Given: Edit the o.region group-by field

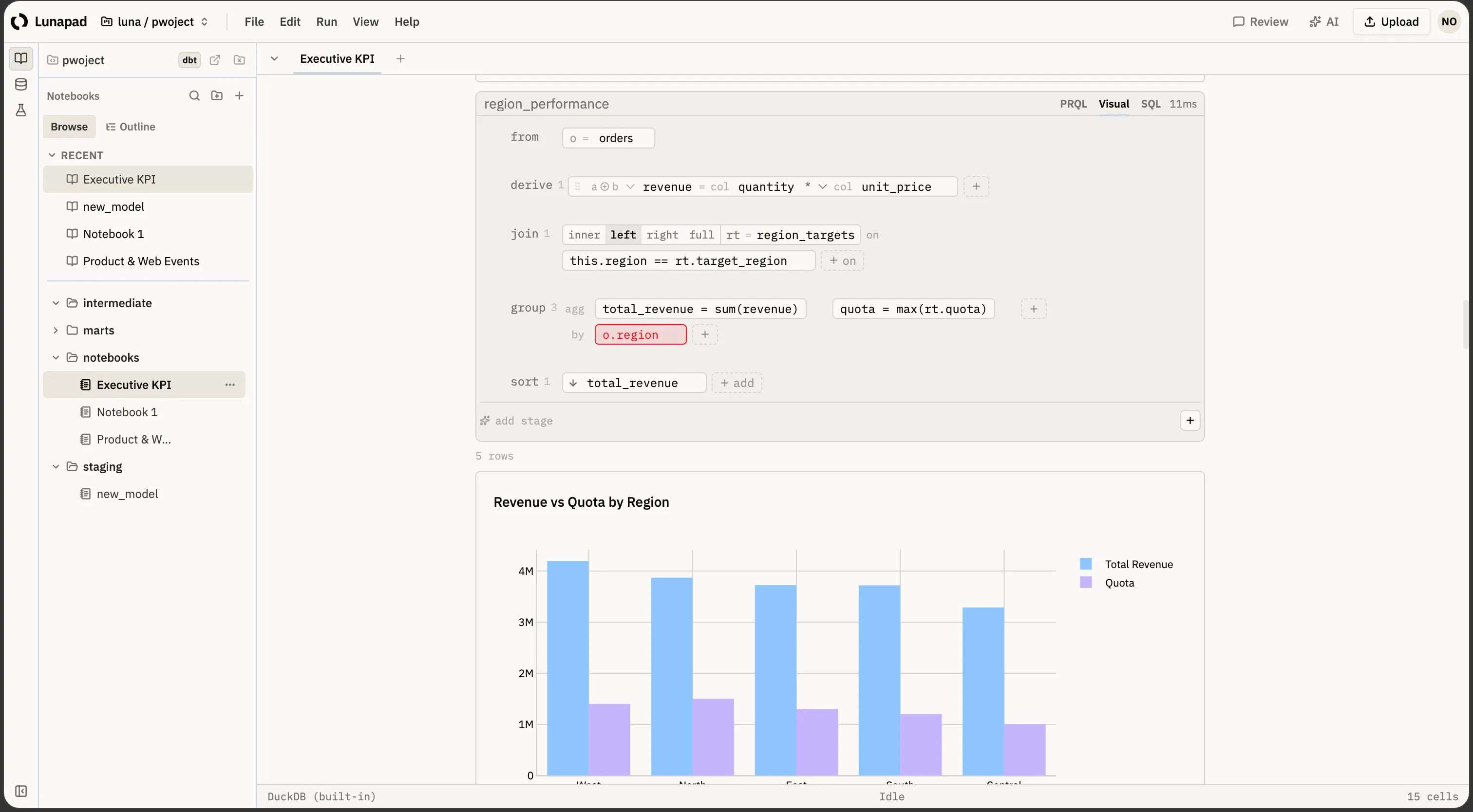Looking at the screenshot, I should tap(641, 334).
